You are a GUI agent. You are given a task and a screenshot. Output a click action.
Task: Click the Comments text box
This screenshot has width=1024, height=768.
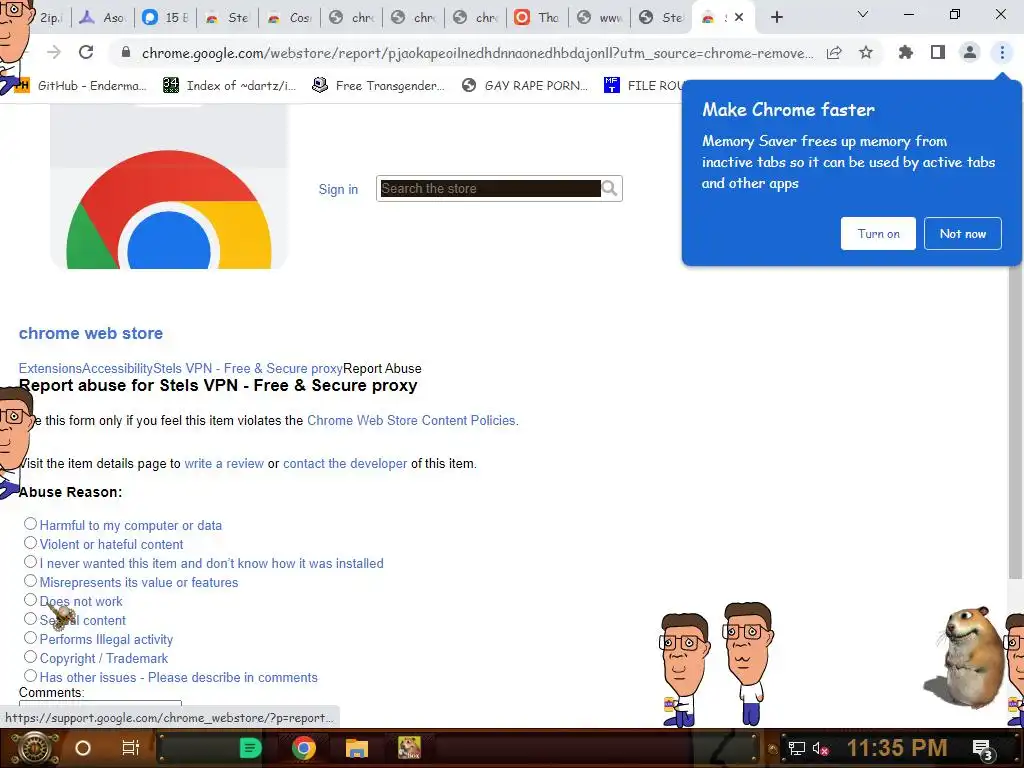[100, 703]
